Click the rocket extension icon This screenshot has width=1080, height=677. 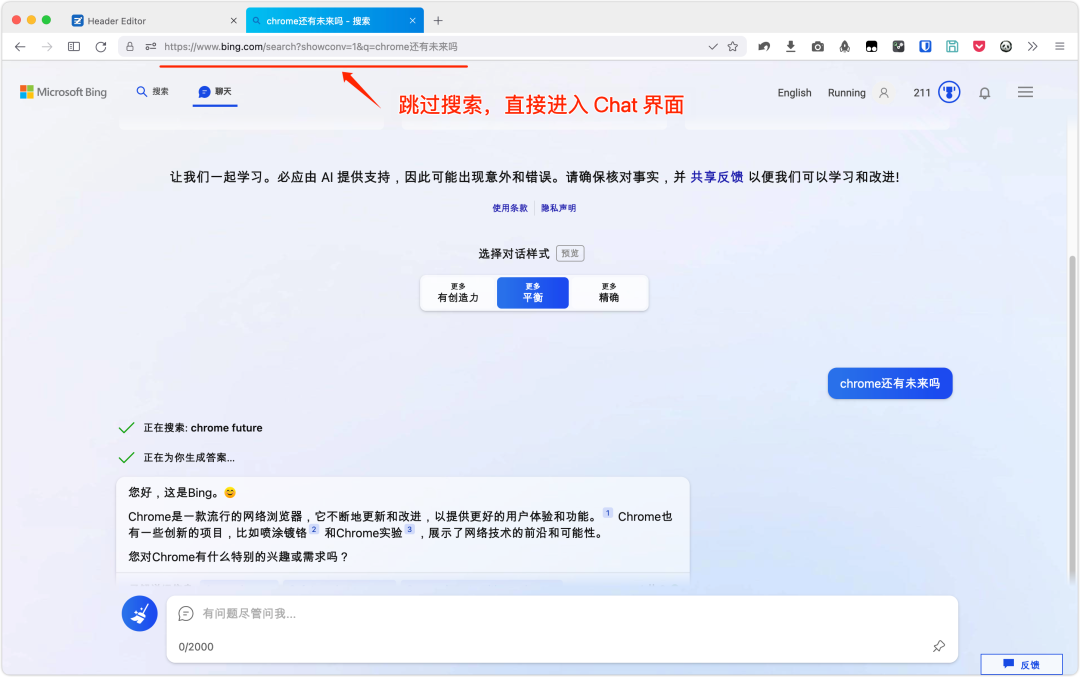(844, 47)
